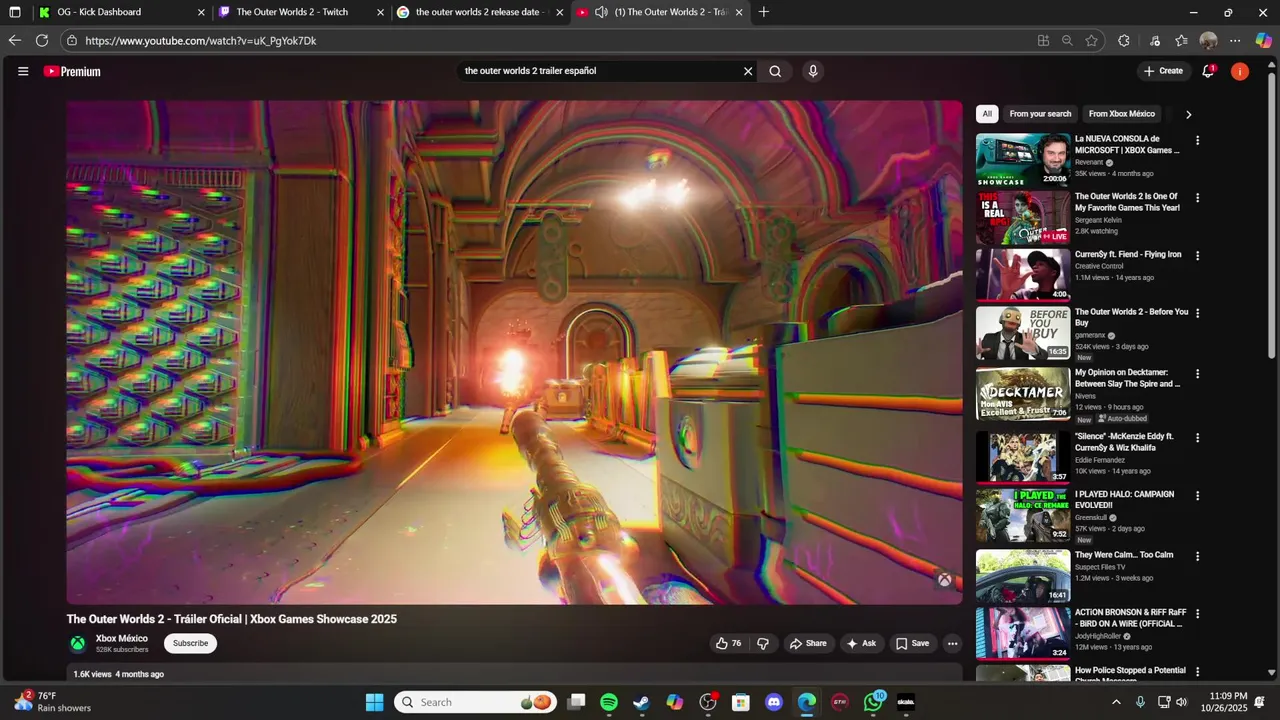Click the Ask button
Viewport: 1280px width, 720px height.
tap(862, 644)
